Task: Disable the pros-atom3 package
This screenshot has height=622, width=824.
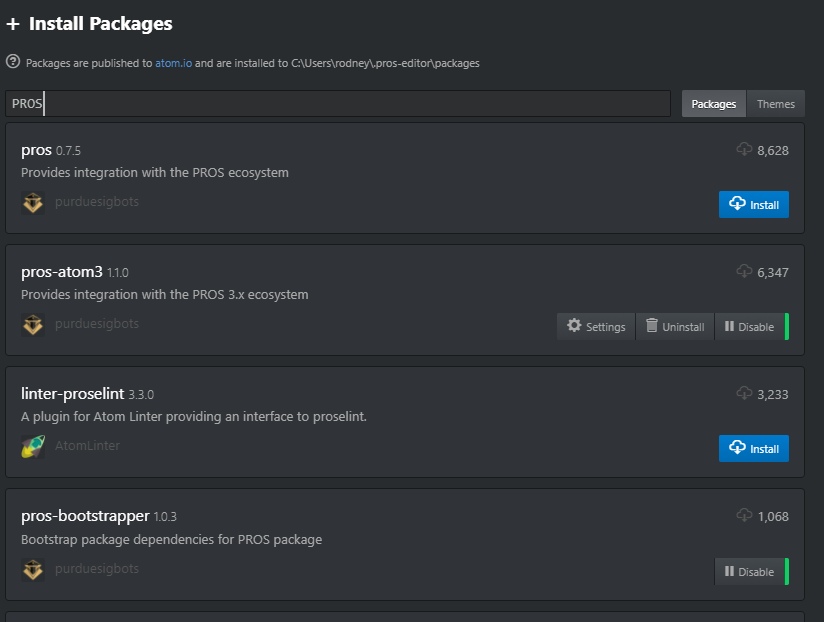Action: point(749,327)
